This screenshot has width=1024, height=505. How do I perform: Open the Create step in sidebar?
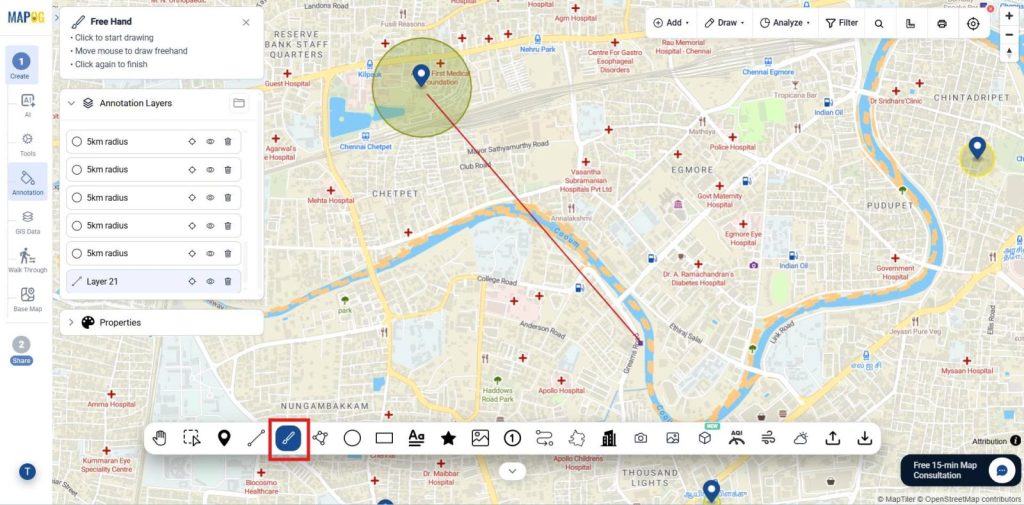tap(21, 65)
